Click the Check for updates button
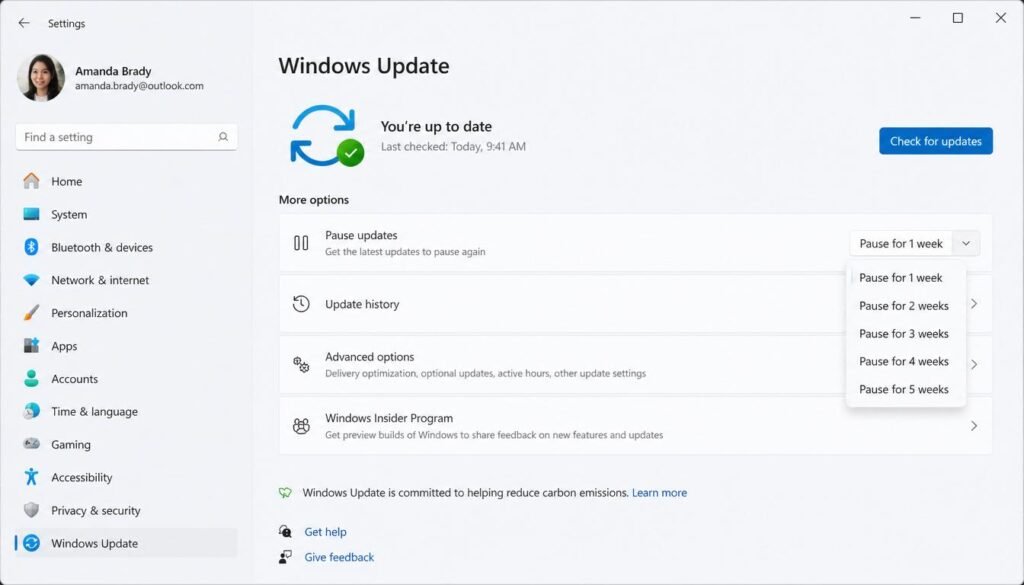 click(935, 141)
